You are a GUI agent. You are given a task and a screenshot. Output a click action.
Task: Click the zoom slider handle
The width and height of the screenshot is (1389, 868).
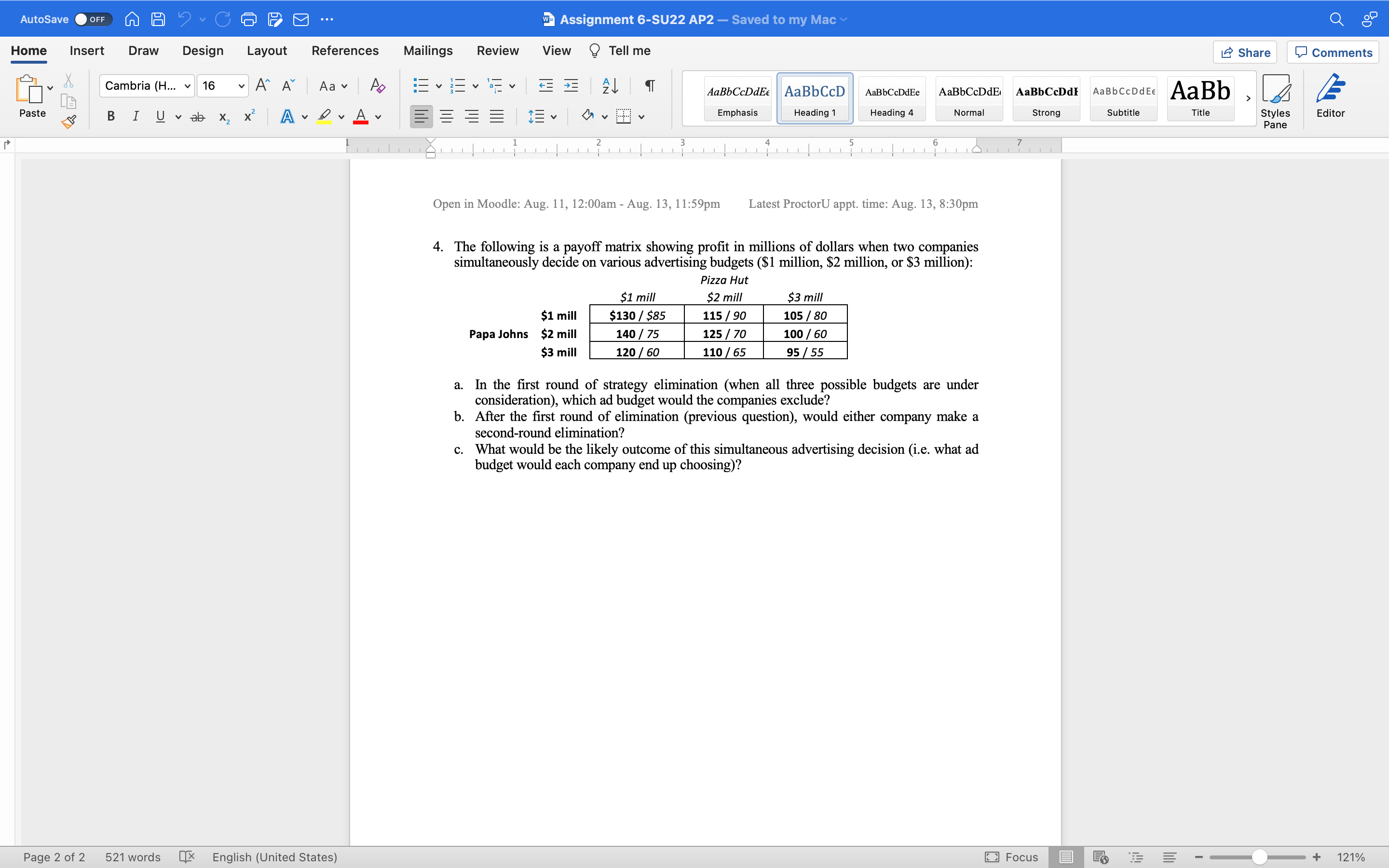tap(1259, 856)
